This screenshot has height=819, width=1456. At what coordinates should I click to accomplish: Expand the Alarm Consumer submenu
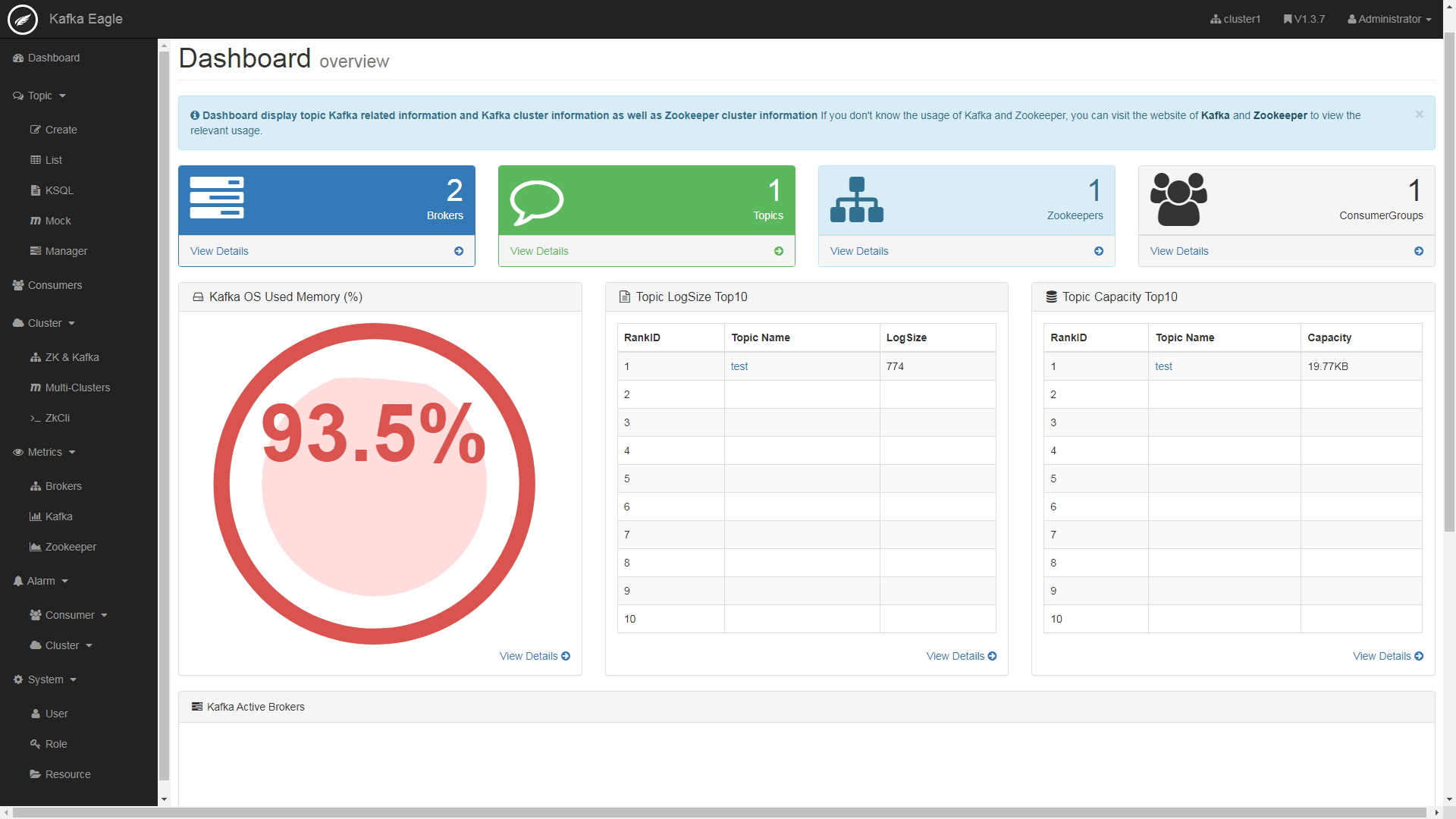tap(70, 615)
